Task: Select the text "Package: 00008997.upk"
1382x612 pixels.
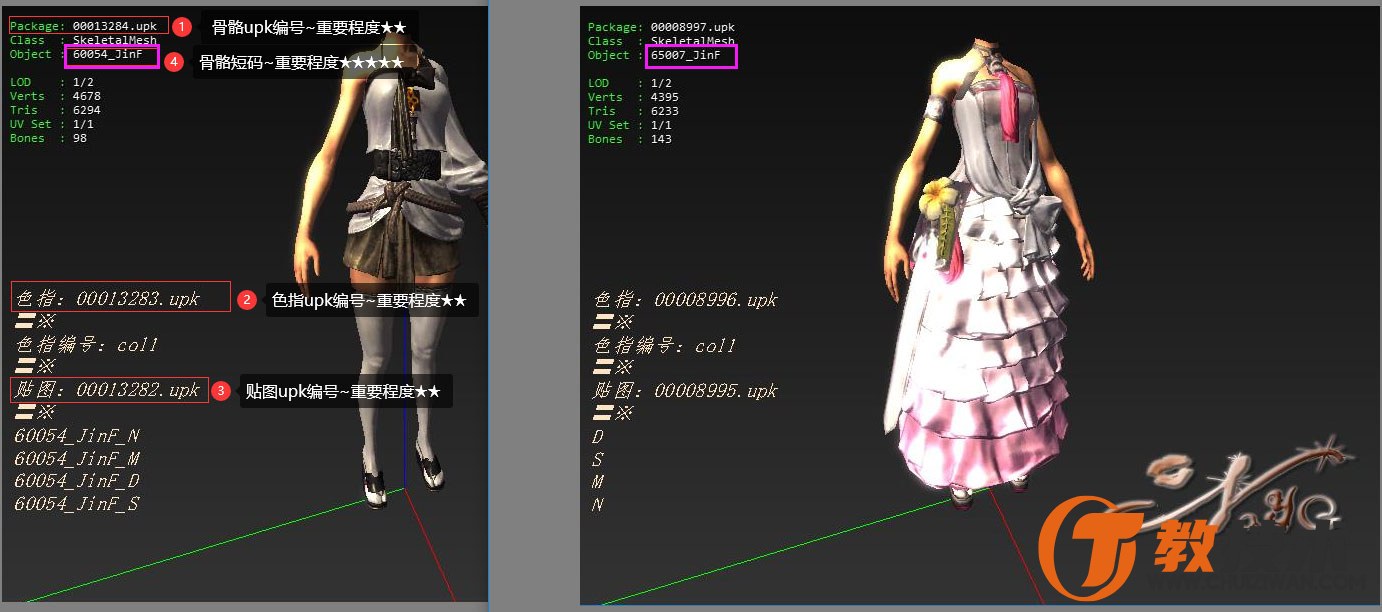Action: (x=661, y=27)
